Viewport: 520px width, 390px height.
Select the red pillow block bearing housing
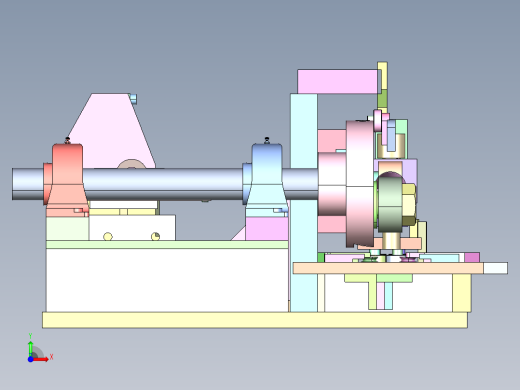(67, 180)
